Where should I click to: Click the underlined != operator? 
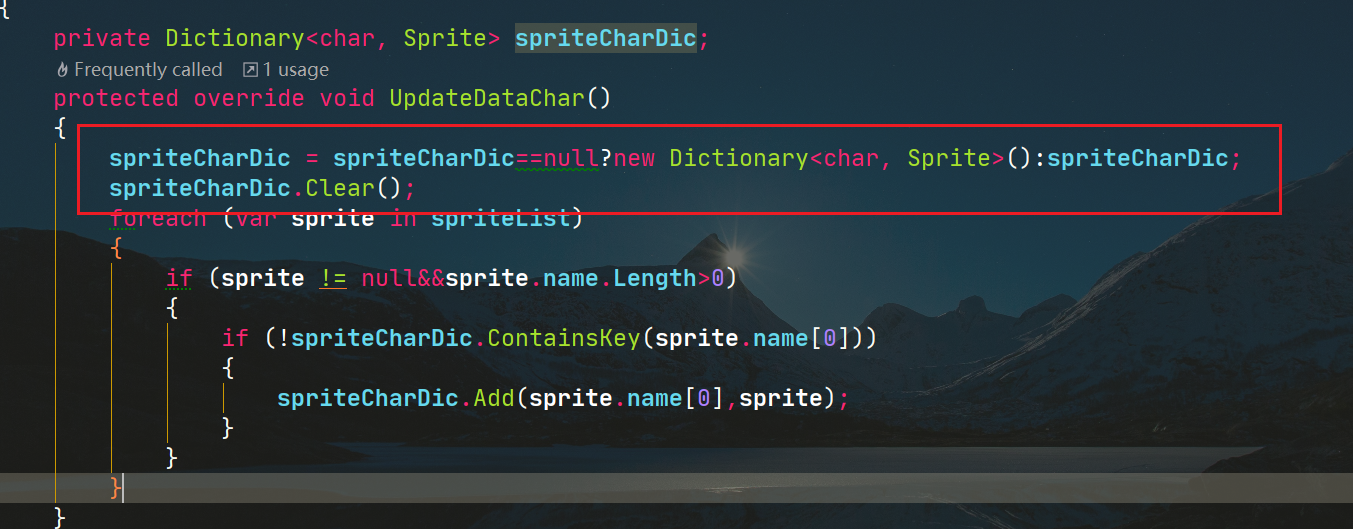click(333, 278)
